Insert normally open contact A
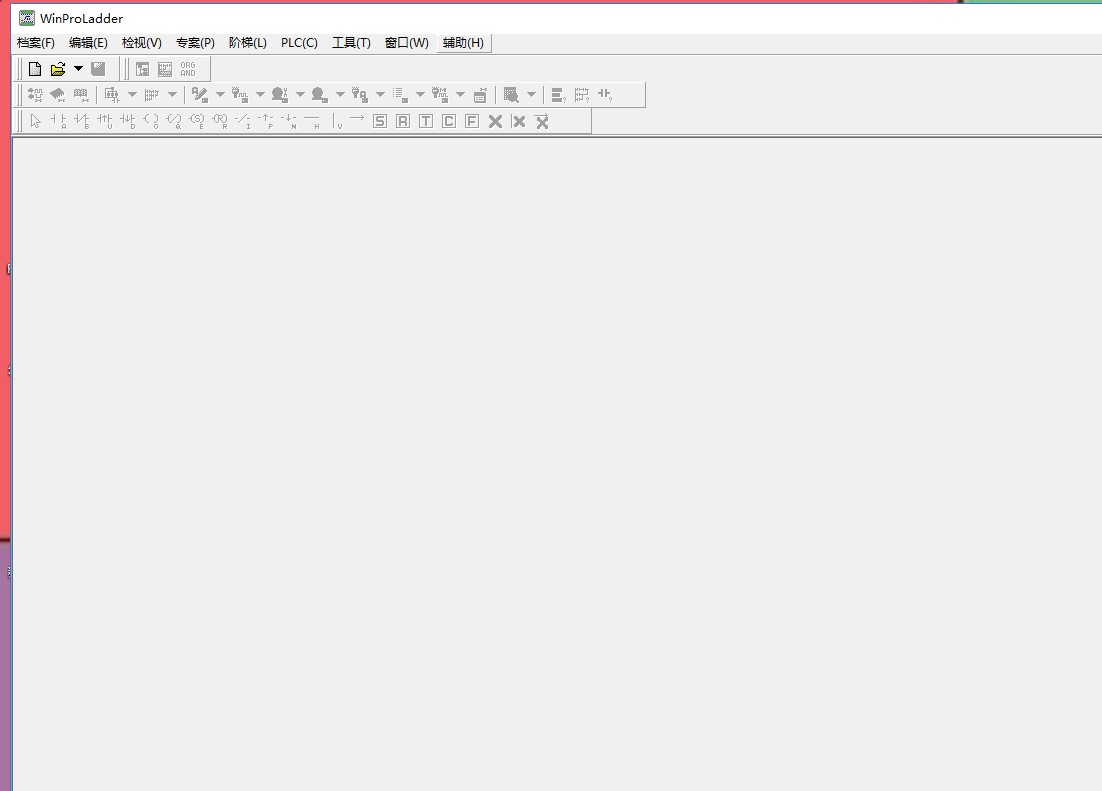This screenshot has height=791, width=1102. pos(59,121)
